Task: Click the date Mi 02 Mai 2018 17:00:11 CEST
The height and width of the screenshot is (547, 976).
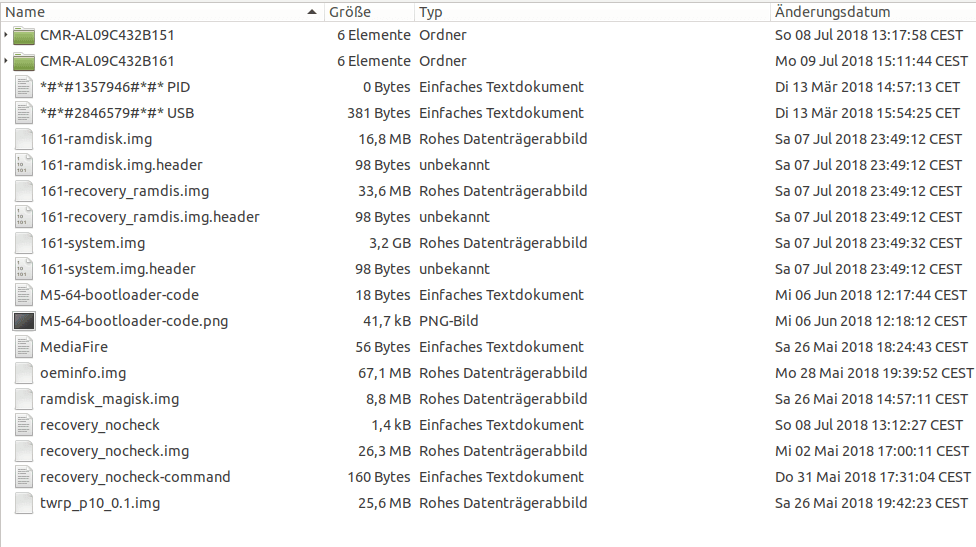Action: [x=871, y=451]
